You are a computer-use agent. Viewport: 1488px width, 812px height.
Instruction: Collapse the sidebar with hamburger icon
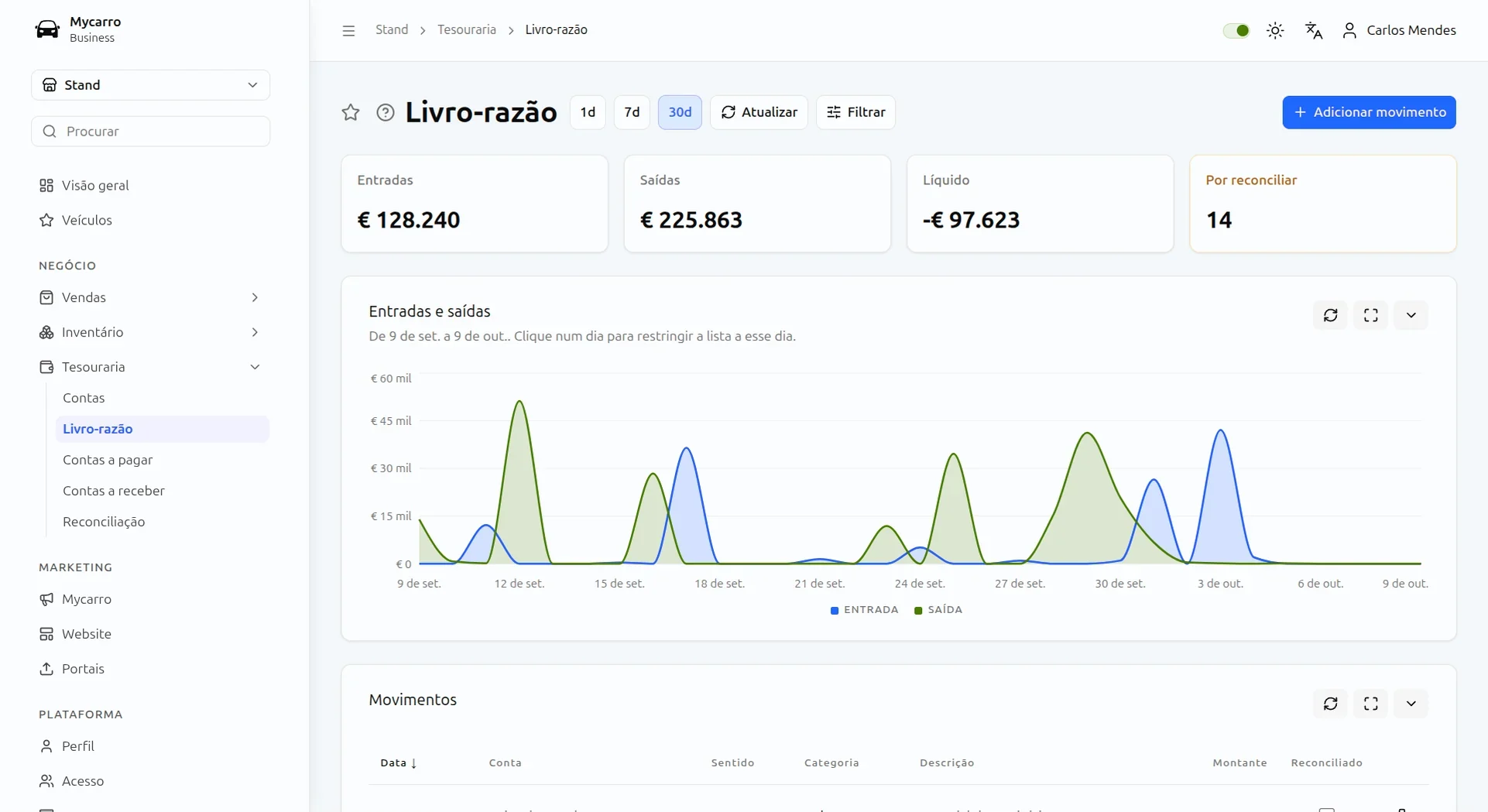tap(348, 30)
